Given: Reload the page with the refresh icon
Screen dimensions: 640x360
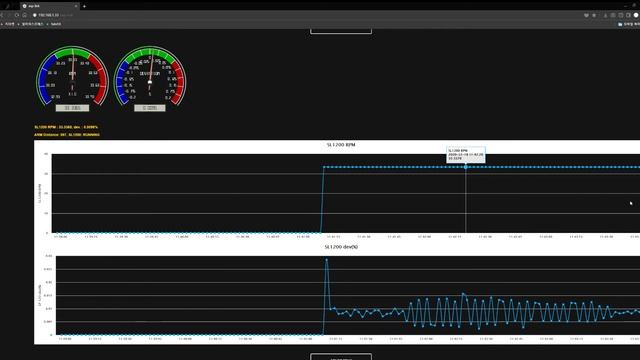Looking at the screenshot, I should click(17, 15).
